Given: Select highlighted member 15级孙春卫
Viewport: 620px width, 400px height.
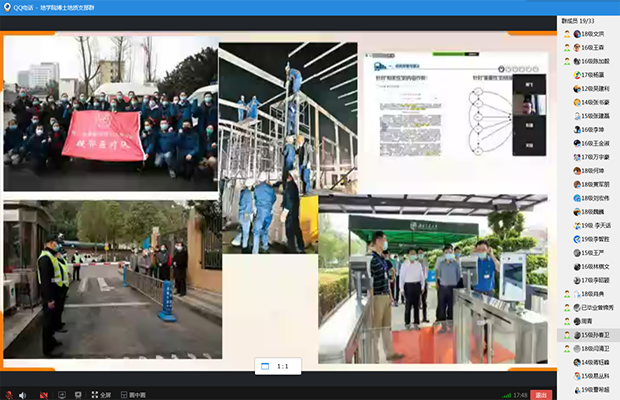Looking at the screenshot, I should click(x=590, y=334).
